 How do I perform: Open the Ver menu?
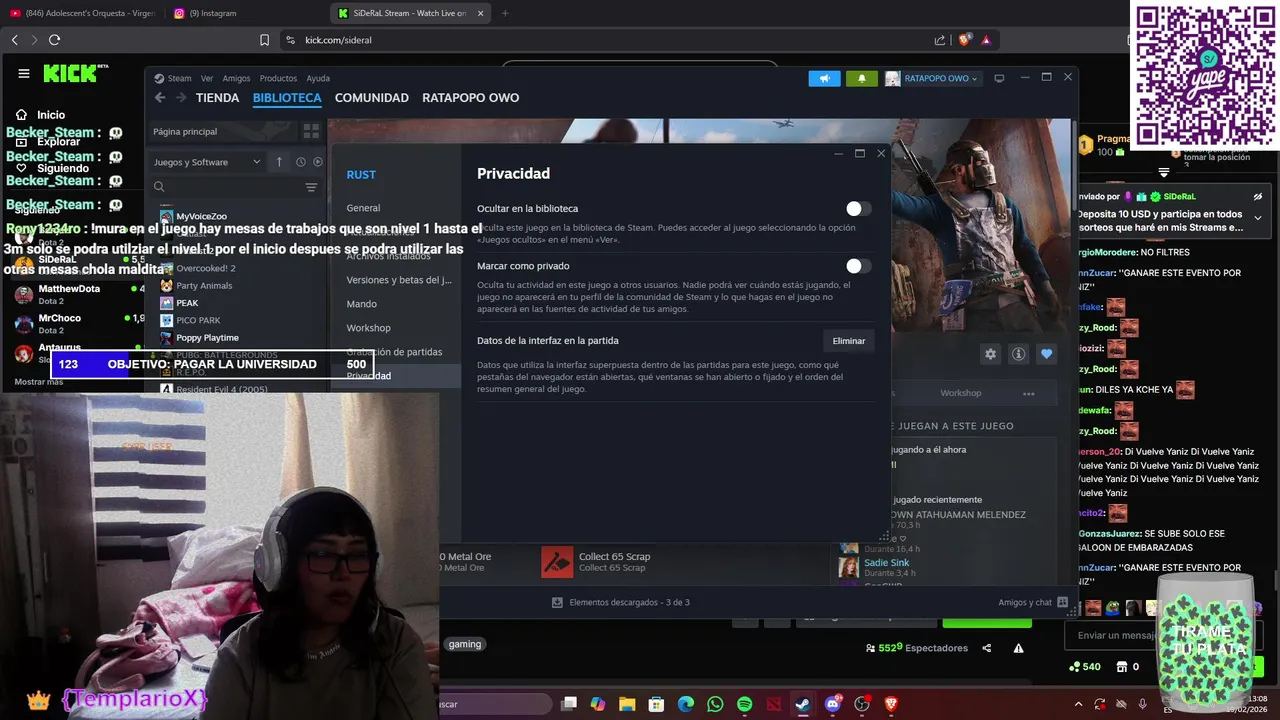(207, 78)
